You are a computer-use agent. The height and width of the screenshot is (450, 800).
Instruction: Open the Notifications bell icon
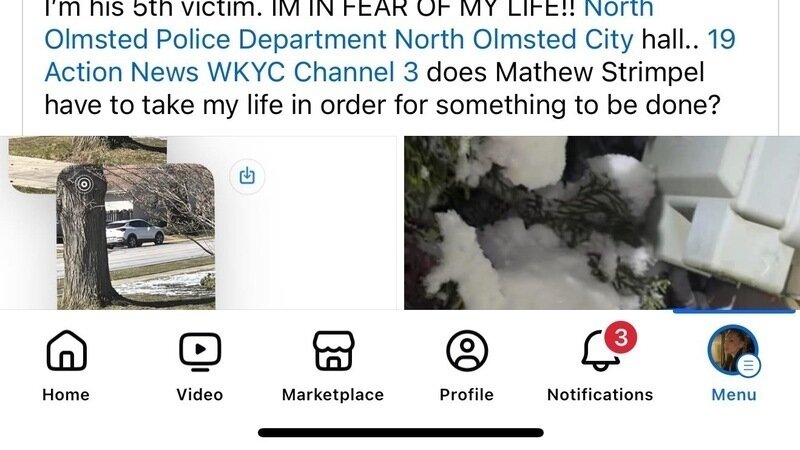pos(601,352)
